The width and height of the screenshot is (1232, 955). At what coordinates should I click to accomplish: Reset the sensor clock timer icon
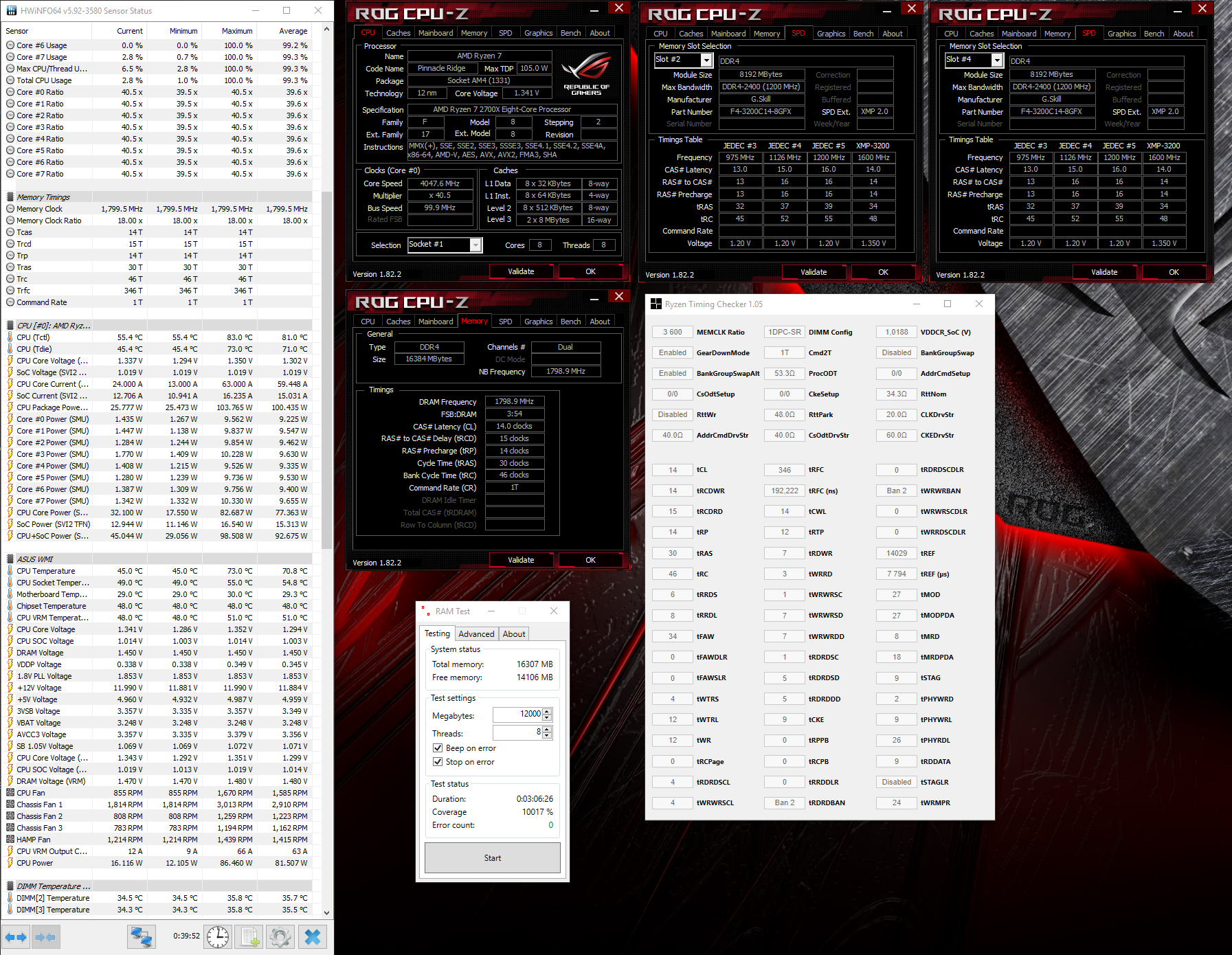(218, 937)
